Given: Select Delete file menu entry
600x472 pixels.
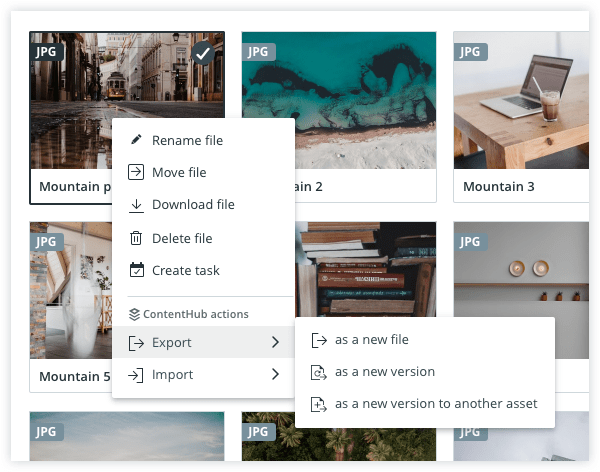Looking at the screenshot, I should point(203,238).
